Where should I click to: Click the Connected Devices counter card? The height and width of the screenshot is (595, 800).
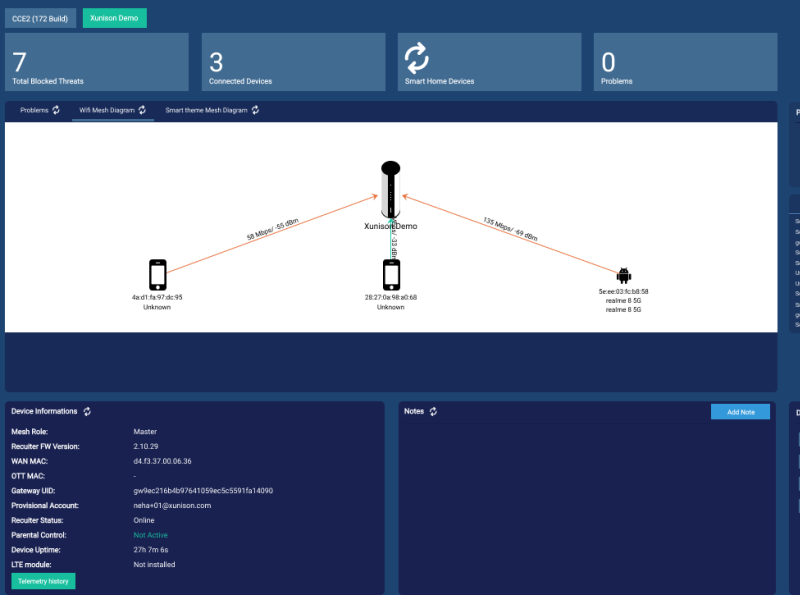[293, 61]
